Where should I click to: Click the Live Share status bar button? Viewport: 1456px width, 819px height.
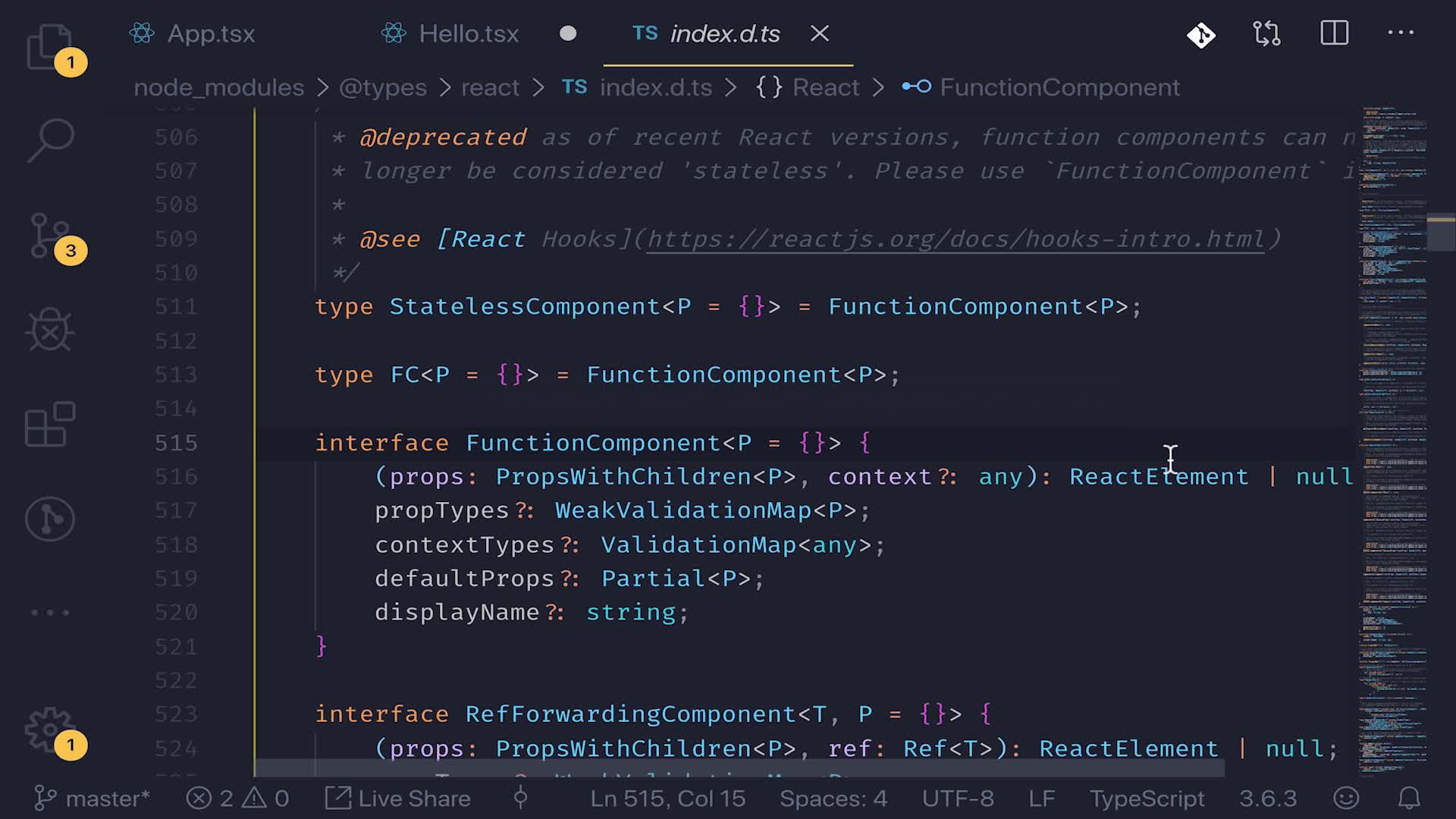399,798
